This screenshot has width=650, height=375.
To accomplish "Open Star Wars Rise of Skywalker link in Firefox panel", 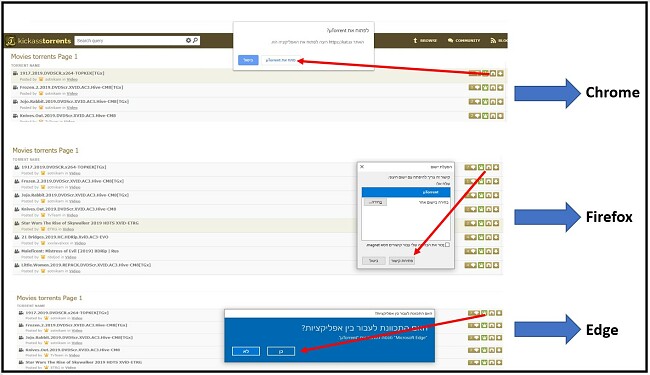I will (80, 223).
